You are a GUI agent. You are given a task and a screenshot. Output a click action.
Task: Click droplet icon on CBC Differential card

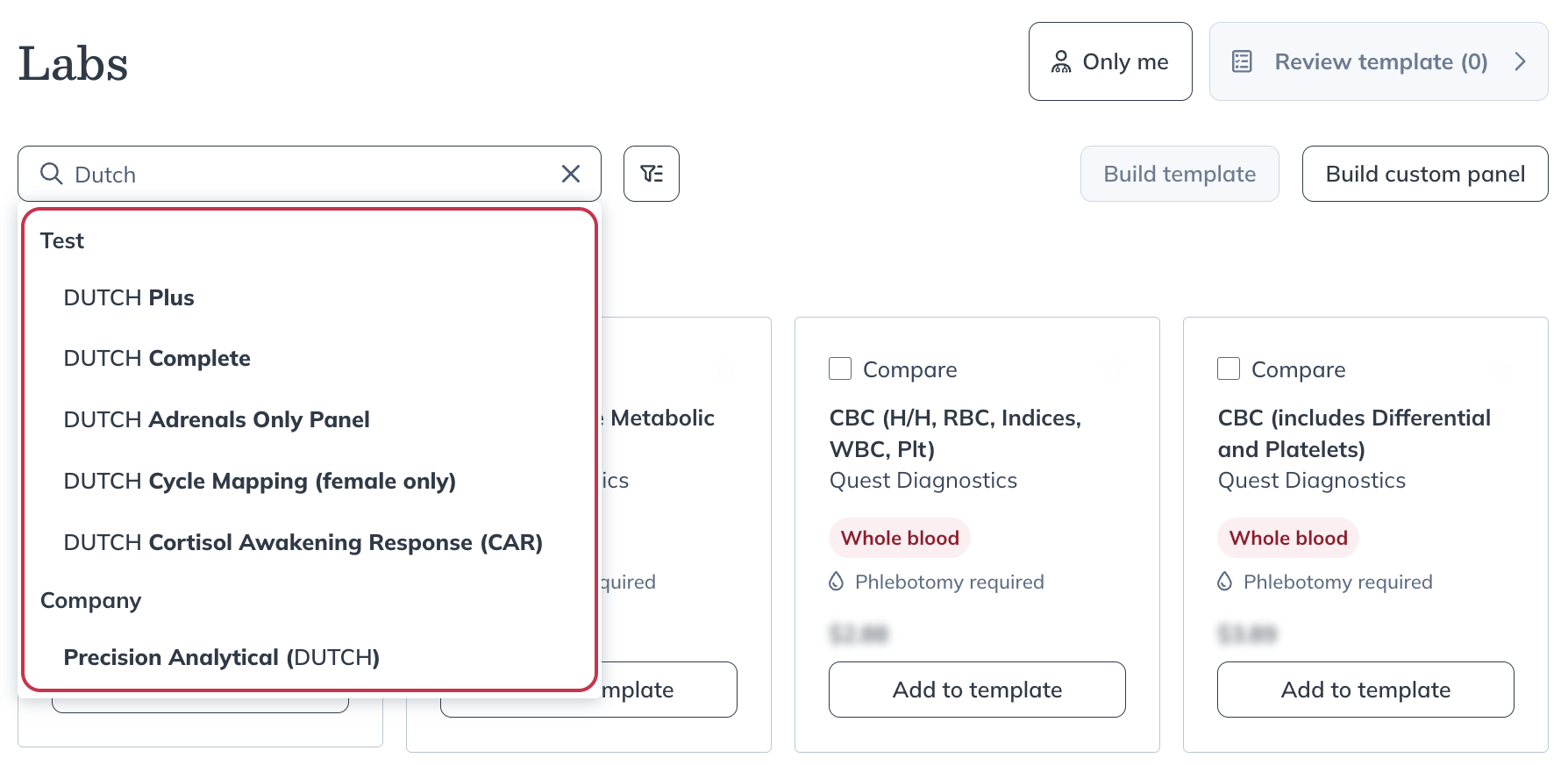click(x=1225, y=582)
